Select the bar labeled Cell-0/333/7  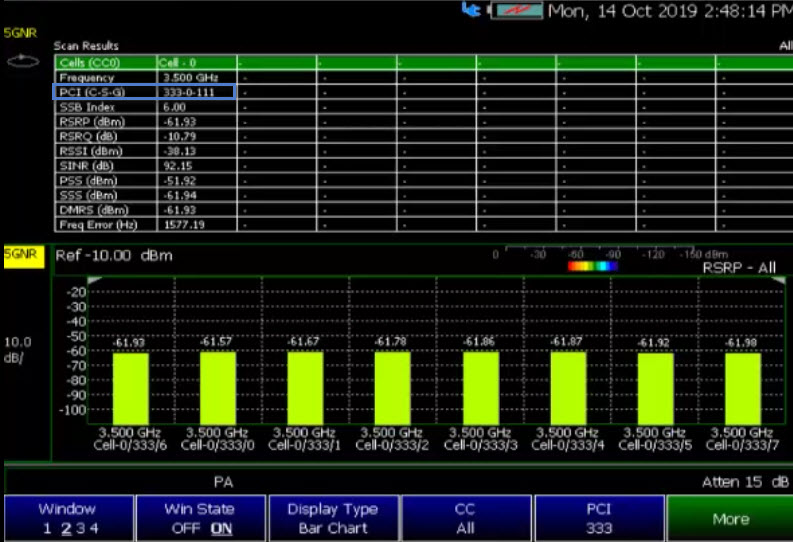click(743, 388)
